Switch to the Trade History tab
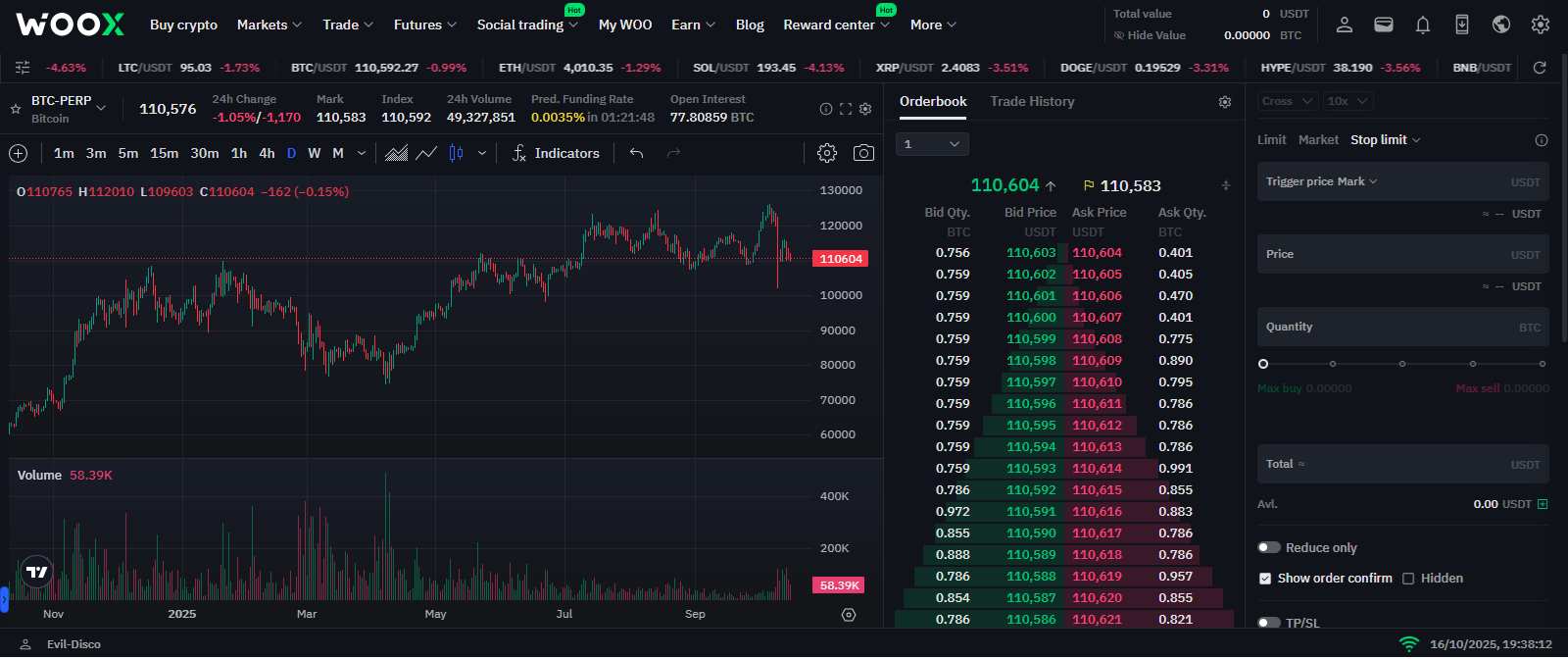The height and width of the screenshot is (659, 1568). [x=1032, y=101]
